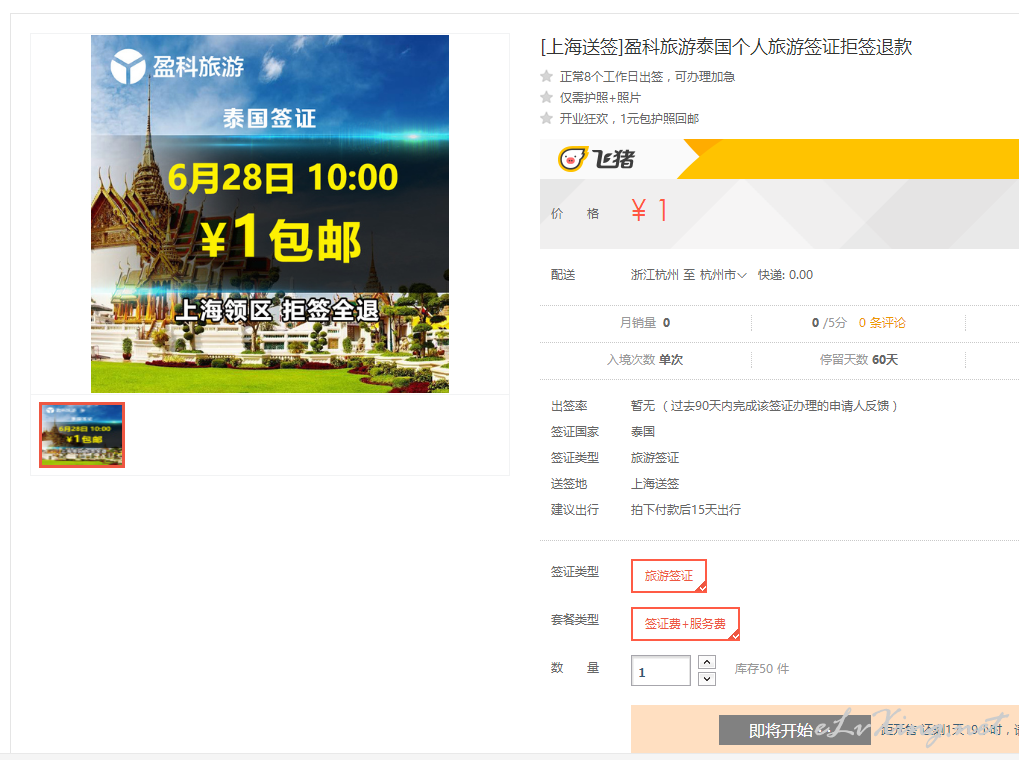The height and width of the screenshot is (760, 1019).
Task: Click the 0 /5分 rating score
Action: pyautogui.click(x=829, y=322)
